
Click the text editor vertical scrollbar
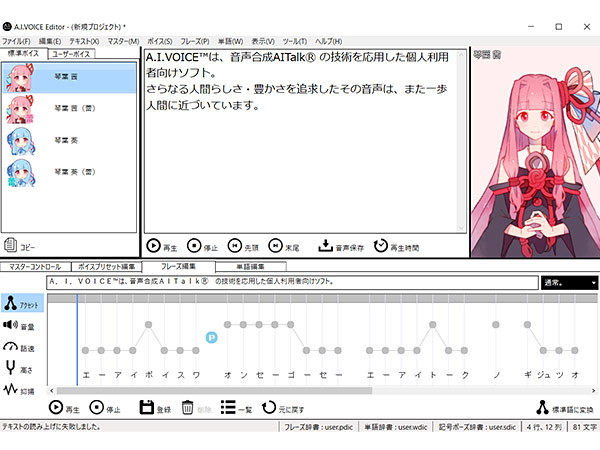(461, 140)
